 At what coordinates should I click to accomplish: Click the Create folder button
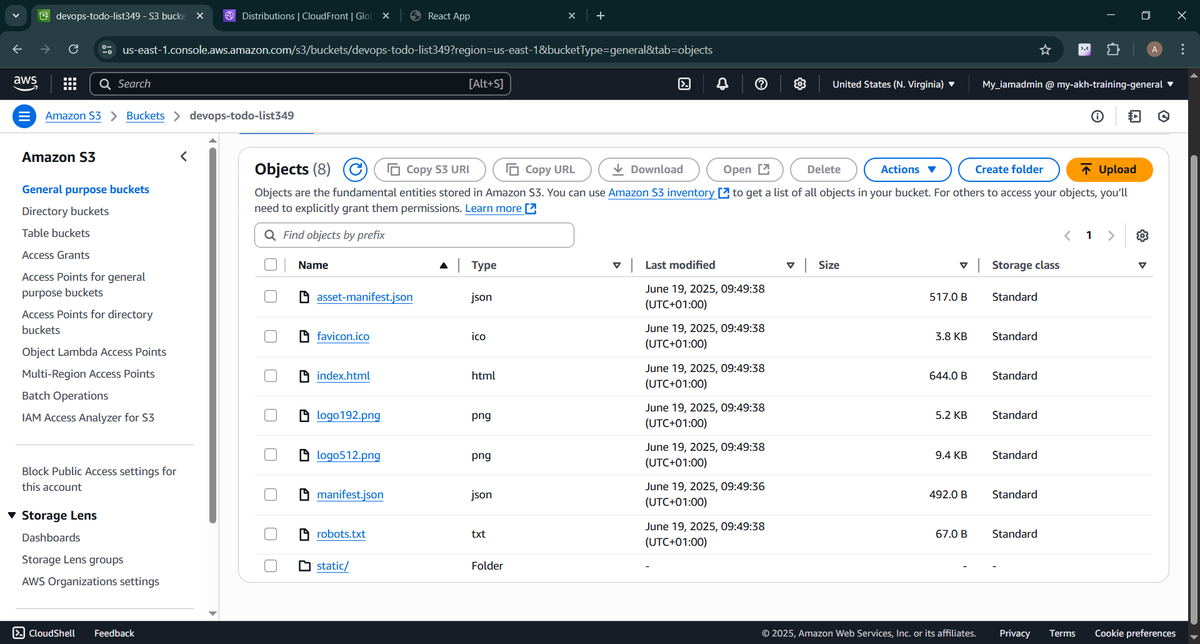click(1009, 170)
